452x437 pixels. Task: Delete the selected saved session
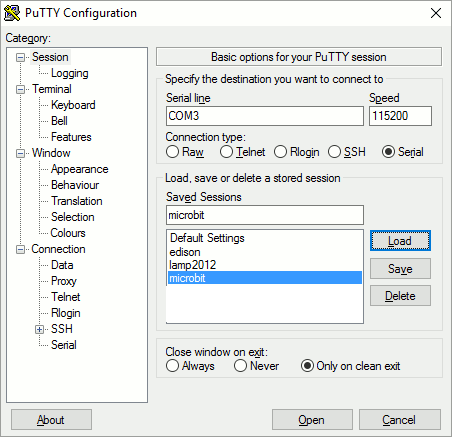click(400, 296)
